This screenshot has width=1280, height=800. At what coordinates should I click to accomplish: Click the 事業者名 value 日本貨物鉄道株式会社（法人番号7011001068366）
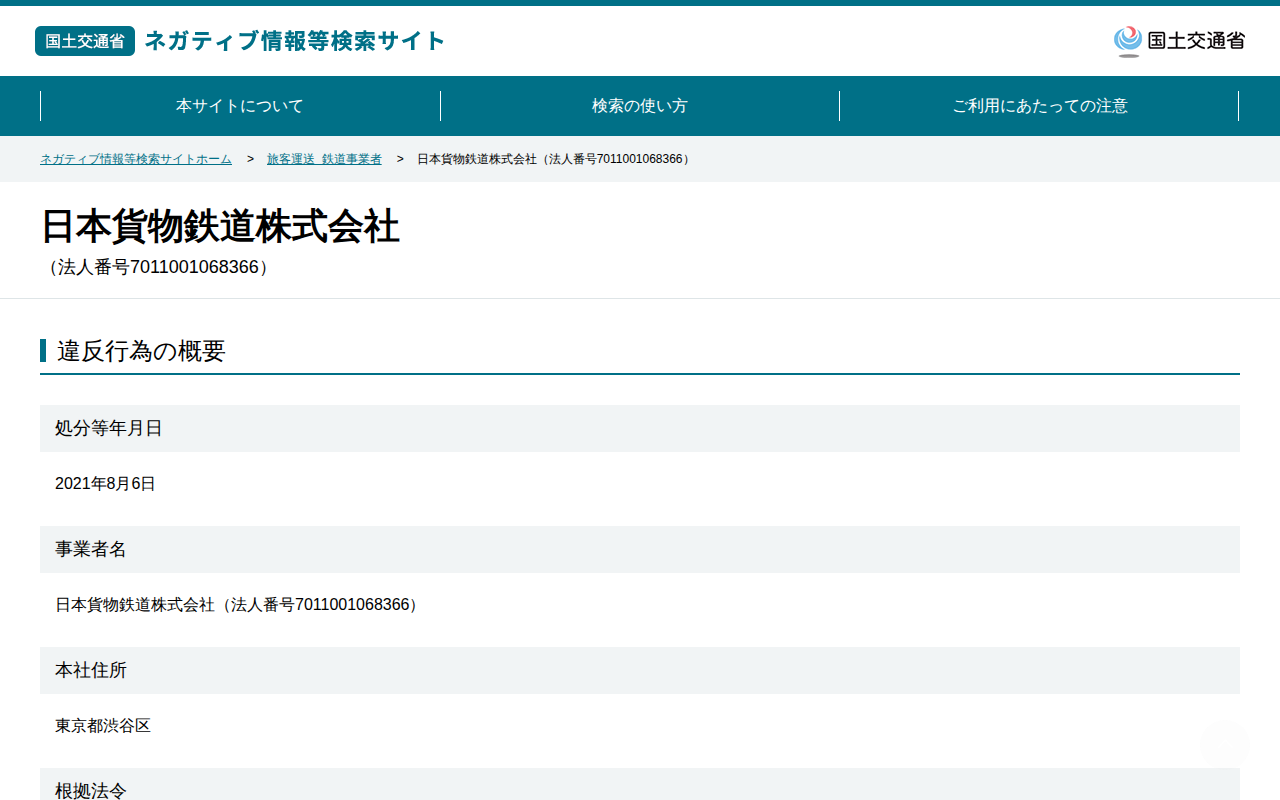pos(238,605)
